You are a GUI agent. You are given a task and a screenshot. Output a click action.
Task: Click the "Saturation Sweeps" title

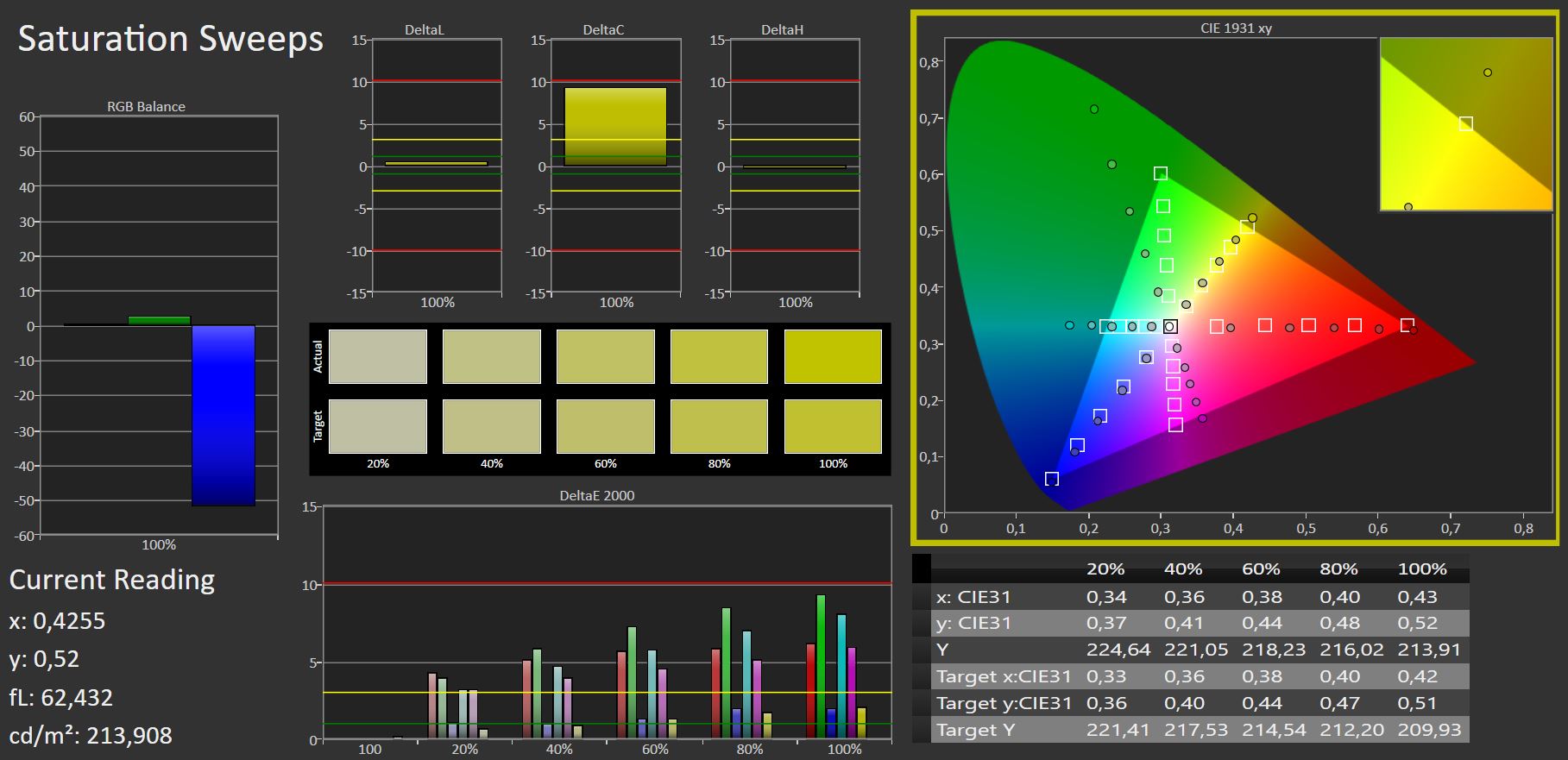pyautogui.click(x=171, y=39)
